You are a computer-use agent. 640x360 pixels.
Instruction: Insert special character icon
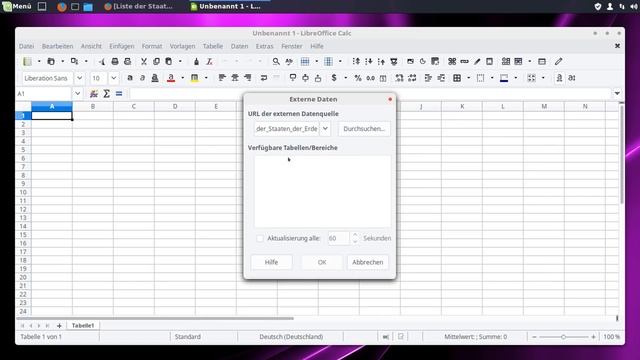pos(452,61)
